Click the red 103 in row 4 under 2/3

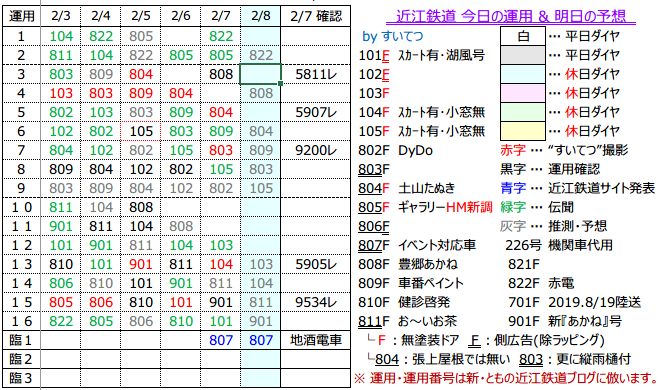(60, 93)
